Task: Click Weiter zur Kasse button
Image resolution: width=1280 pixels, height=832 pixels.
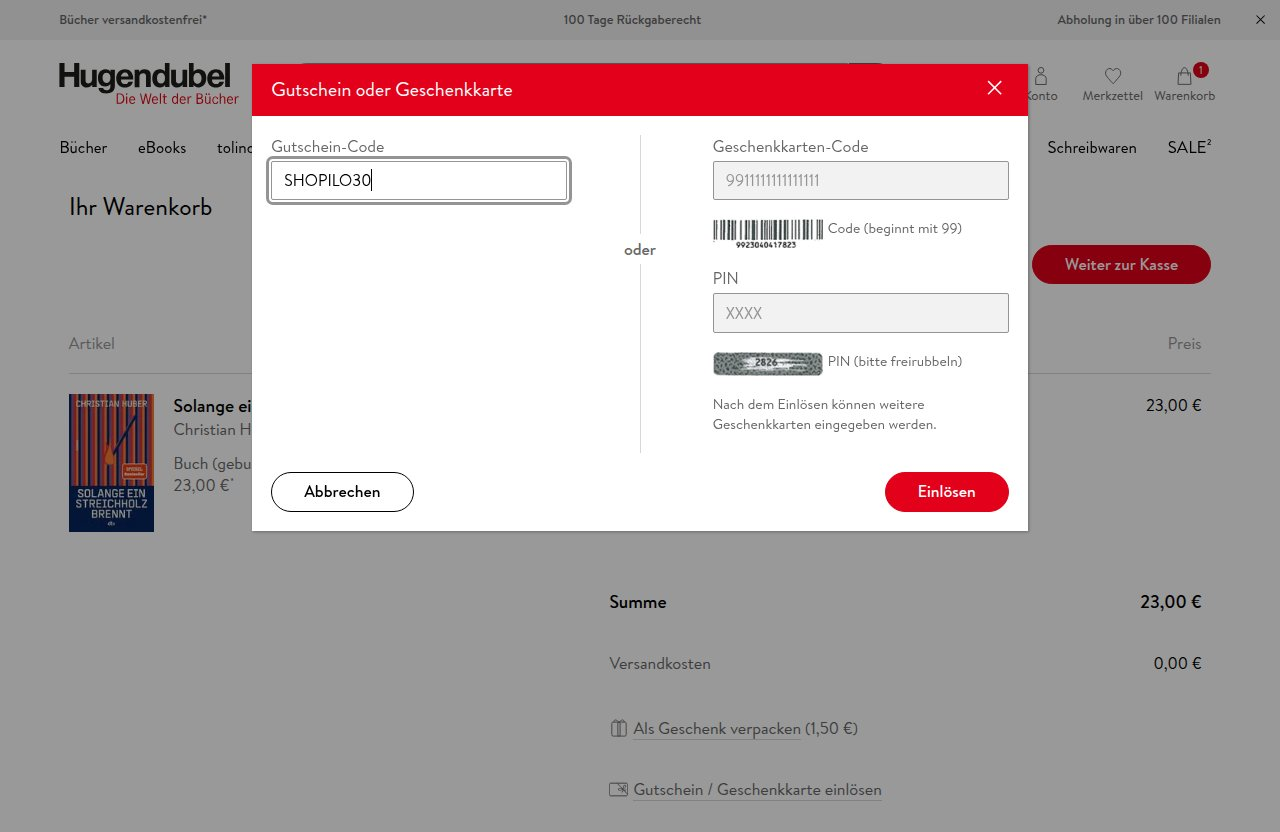Action: (x=1121, y=265)
